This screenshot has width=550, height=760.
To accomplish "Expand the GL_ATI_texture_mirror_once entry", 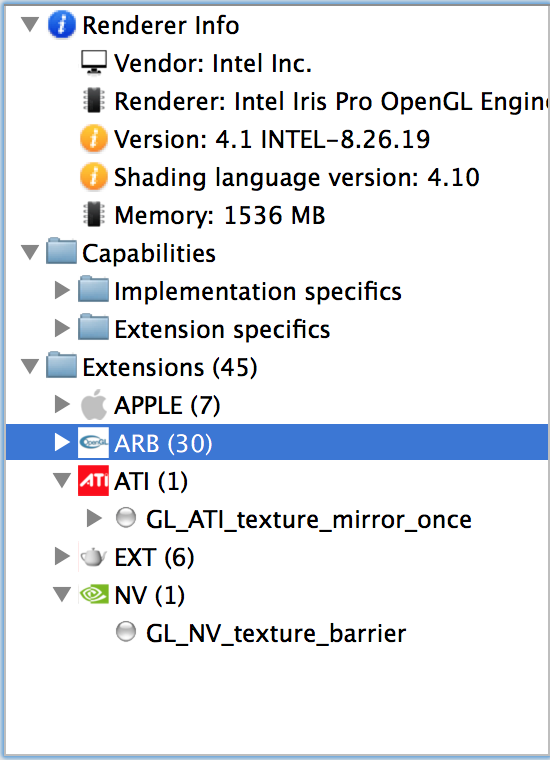I will click(x=94, y=518).
